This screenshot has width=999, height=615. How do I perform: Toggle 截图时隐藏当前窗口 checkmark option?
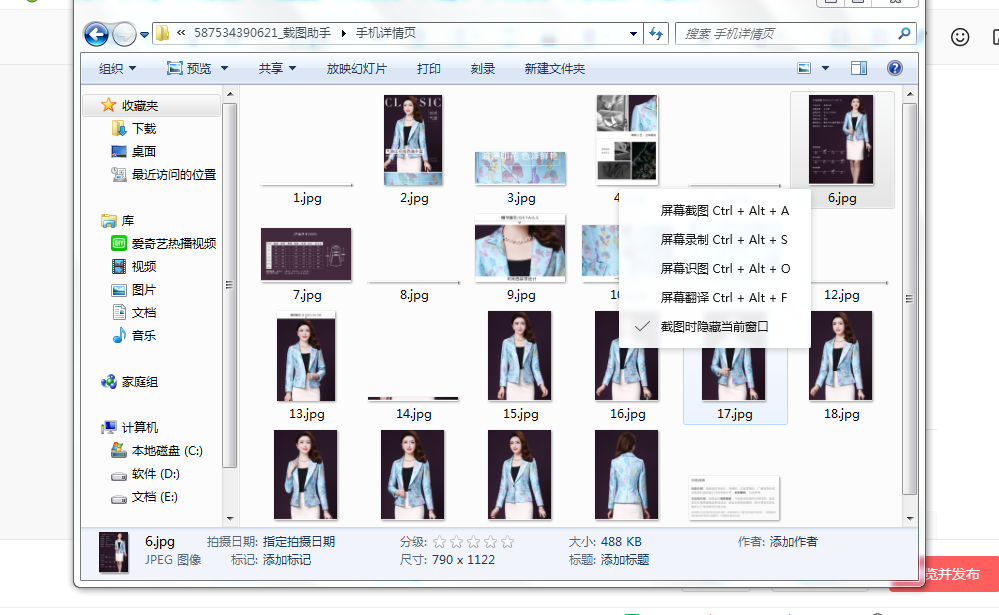[x=714, y=327]
